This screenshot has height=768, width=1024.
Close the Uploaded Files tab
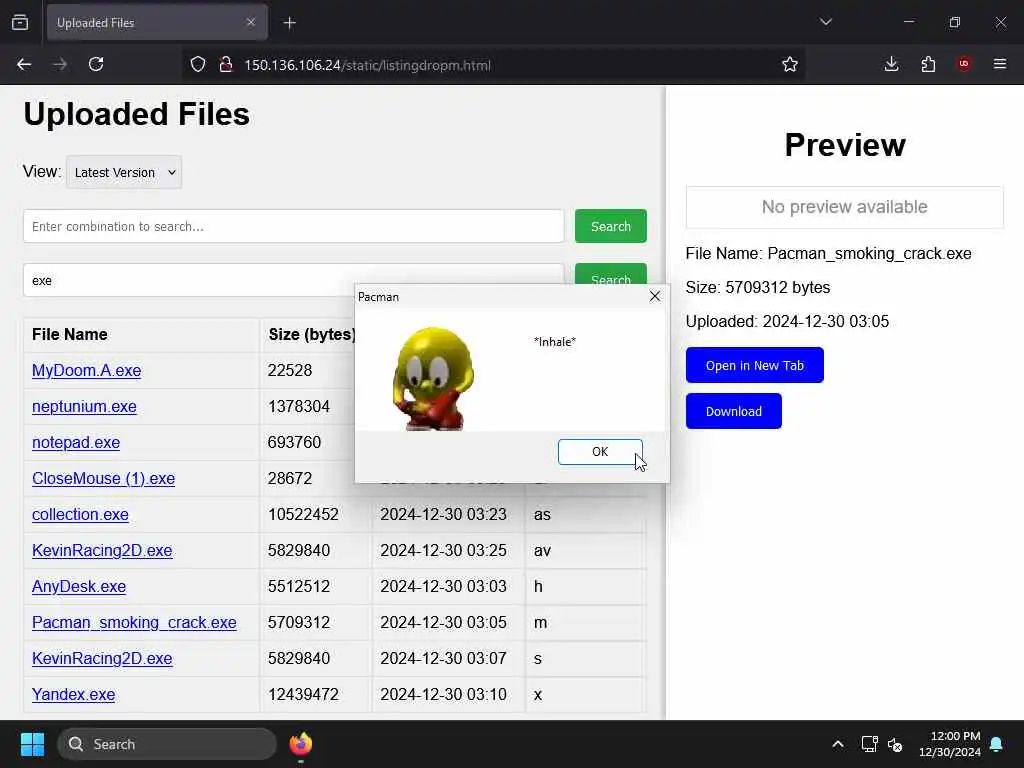point(251,22)
